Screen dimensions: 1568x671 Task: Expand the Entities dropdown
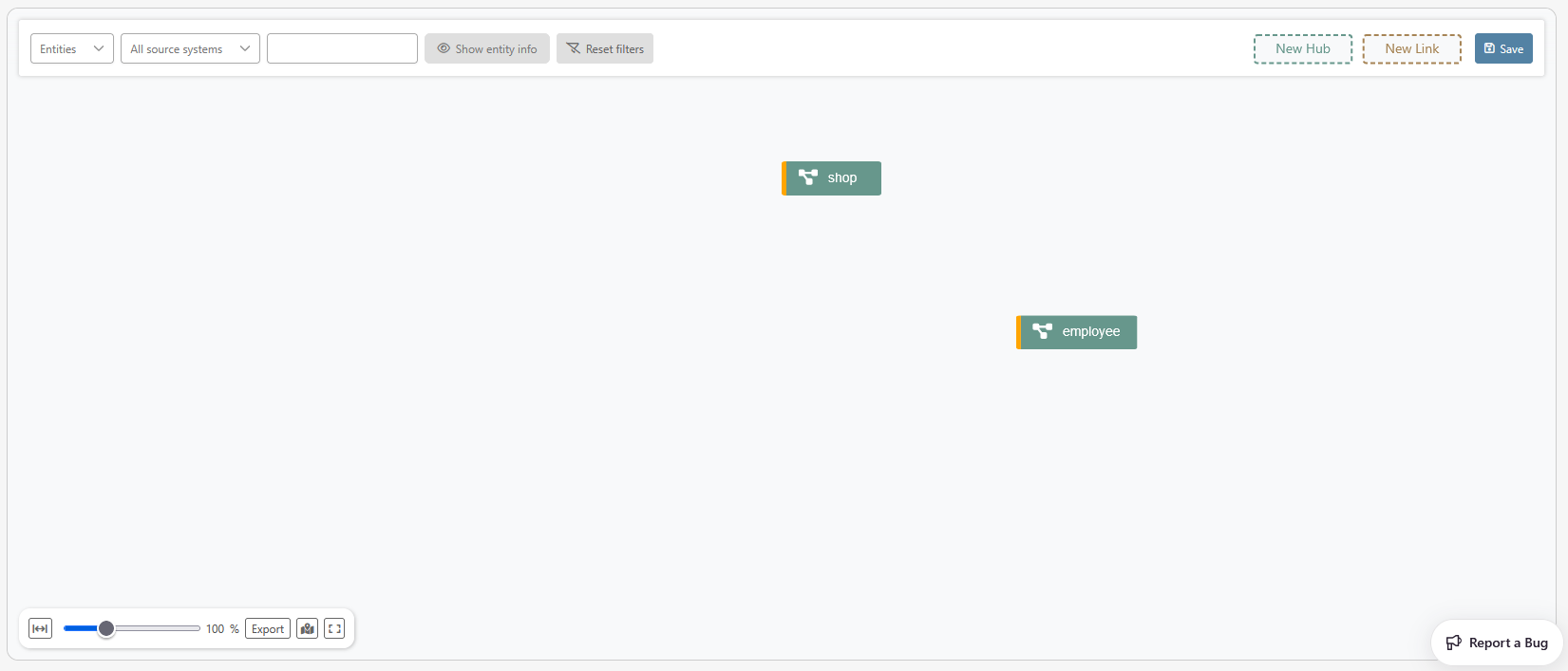pyautogui.click(x=72, y=48)
